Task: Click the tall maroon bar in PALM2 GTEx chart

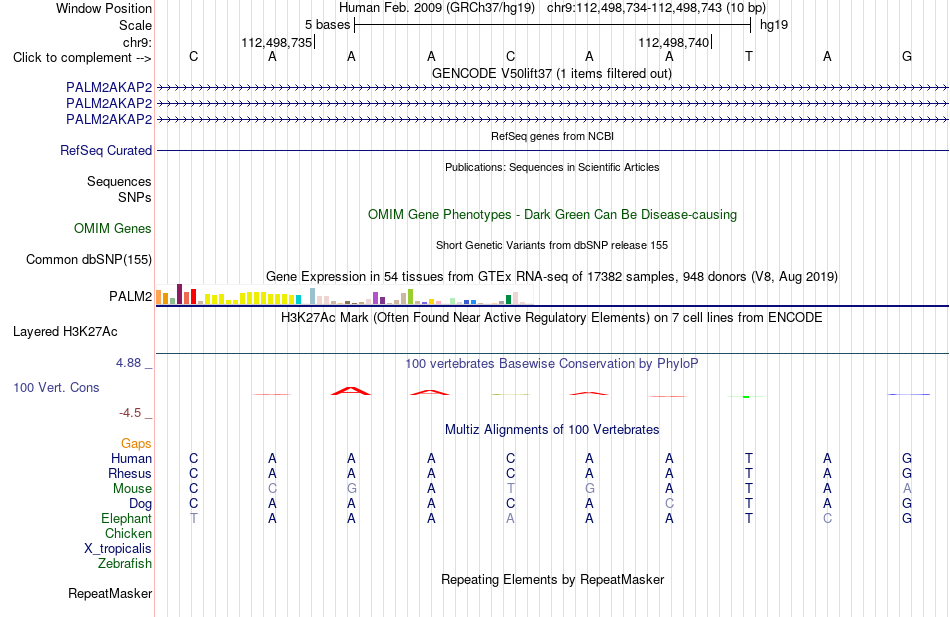Action: click(x=179, y=294)
